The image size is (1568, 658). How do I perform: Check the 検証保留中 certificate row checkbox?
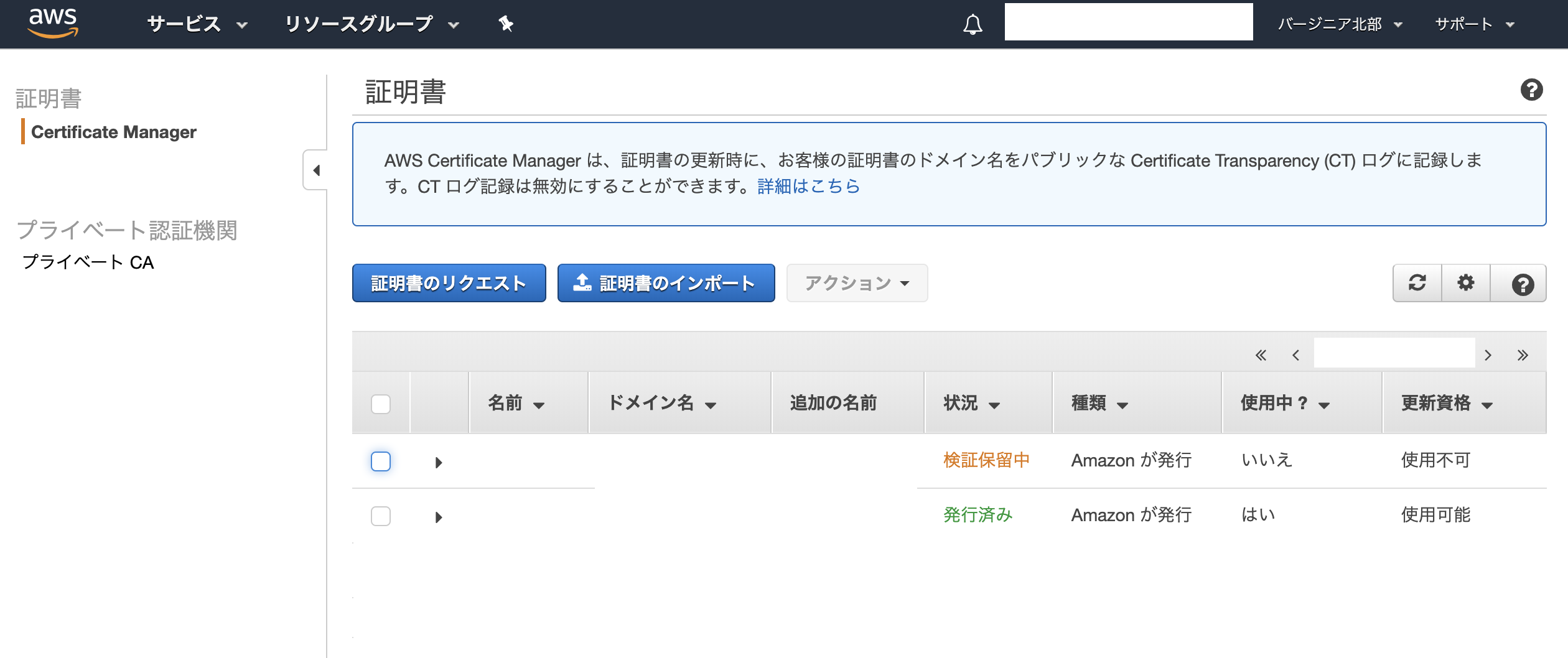380,461
